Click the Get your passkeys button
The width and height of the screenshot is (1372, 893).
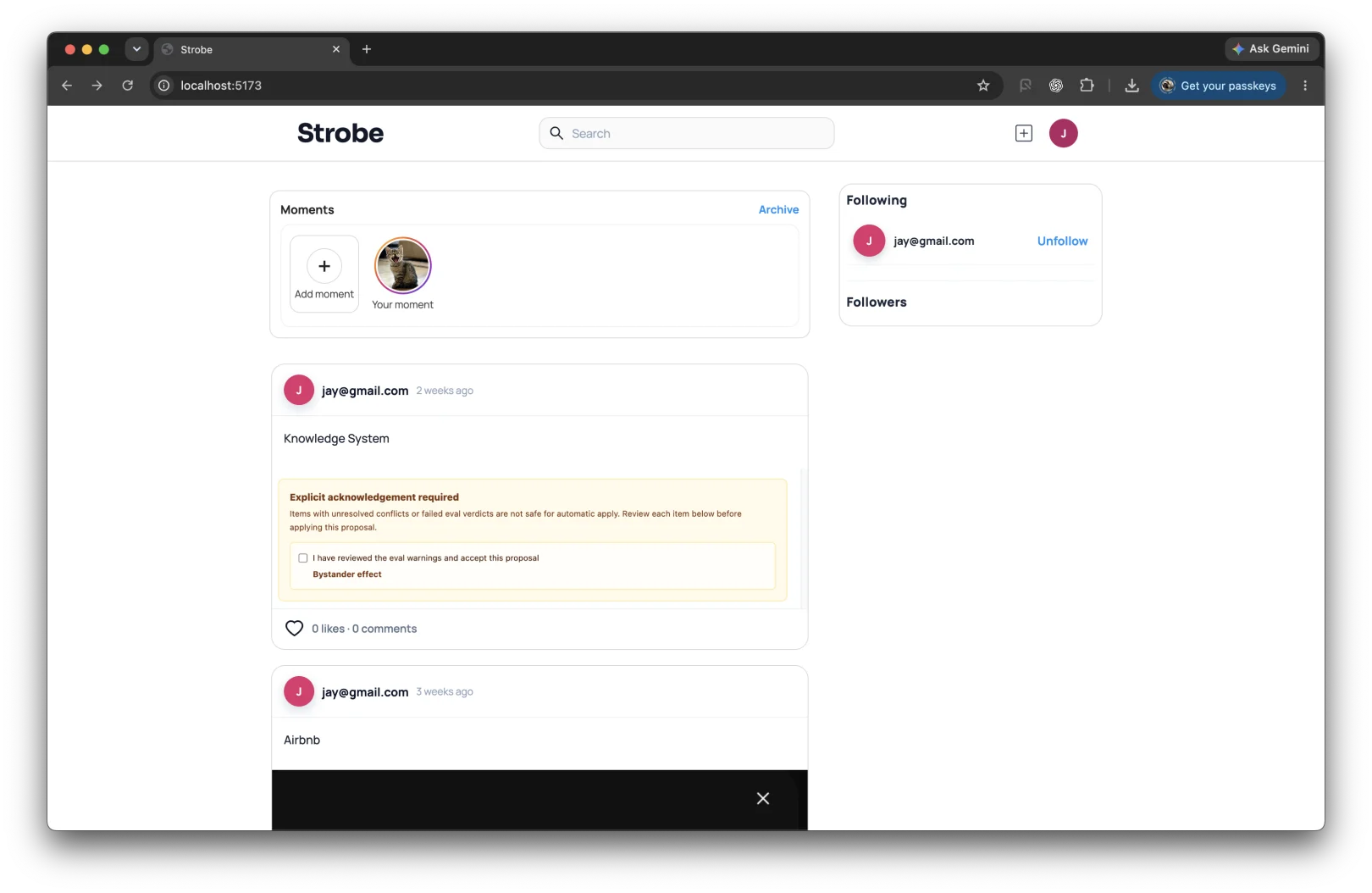click(x=1219, y=86)
